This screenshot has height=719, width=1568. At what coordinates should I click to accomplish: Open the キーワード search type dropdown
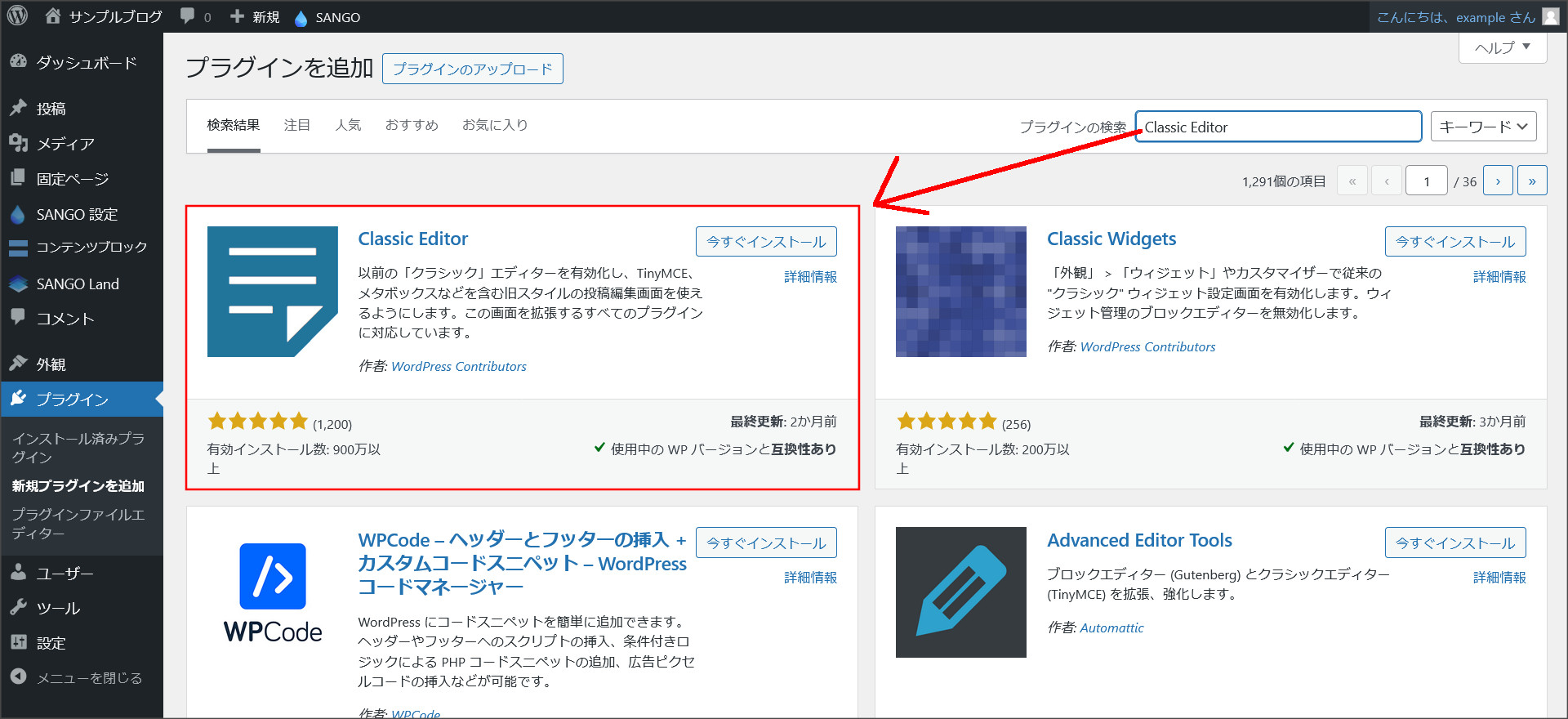(1483, 127)
